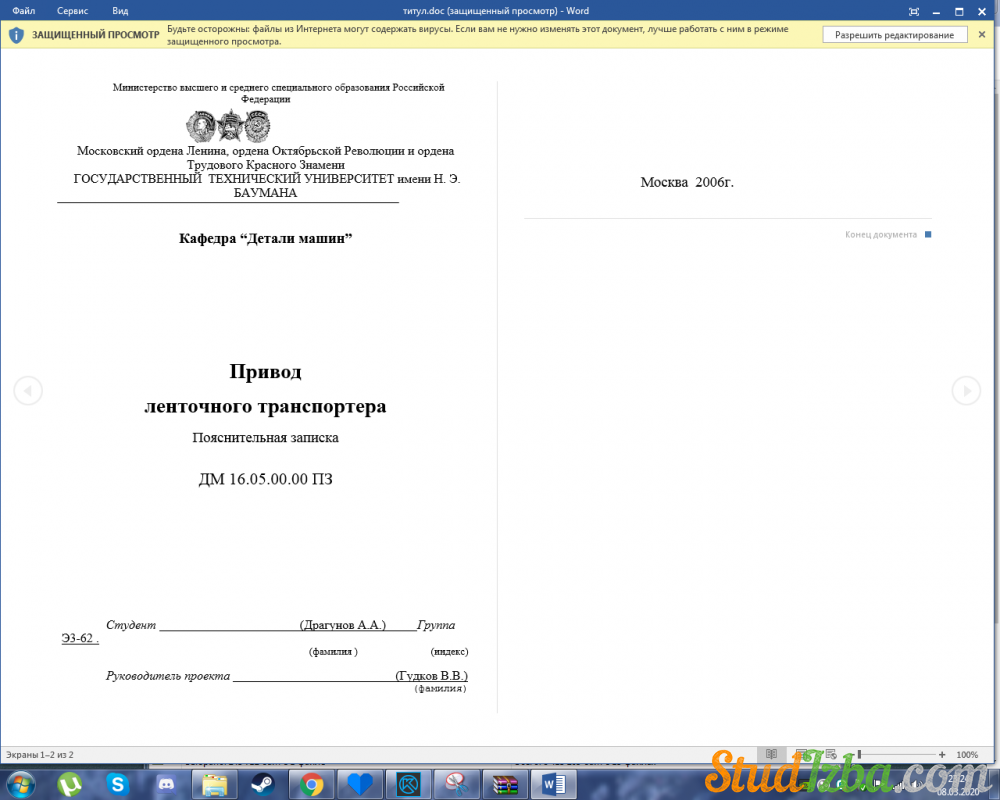Click group index Э3-62
The height and width of the screenshot is (800, 1000).
coord(78,638)
